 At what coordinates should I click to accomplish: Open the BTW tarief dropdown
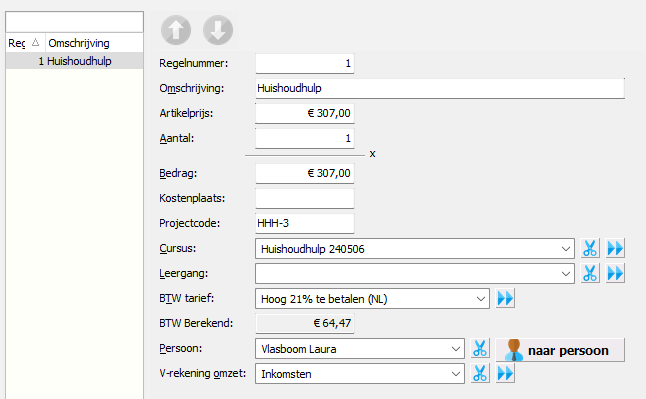(372, 298)
